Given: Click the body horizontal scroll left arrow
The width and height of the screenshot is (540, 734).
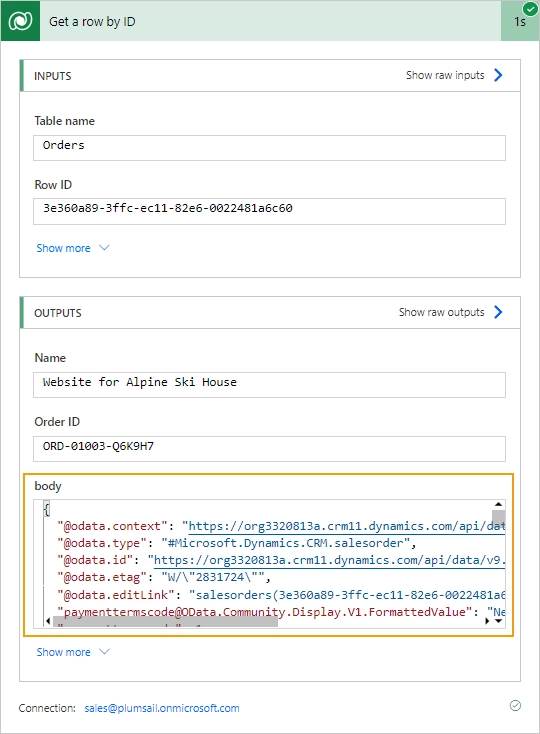Looking at the screenshot, I should pyautogui.click(x=48, y=621).
